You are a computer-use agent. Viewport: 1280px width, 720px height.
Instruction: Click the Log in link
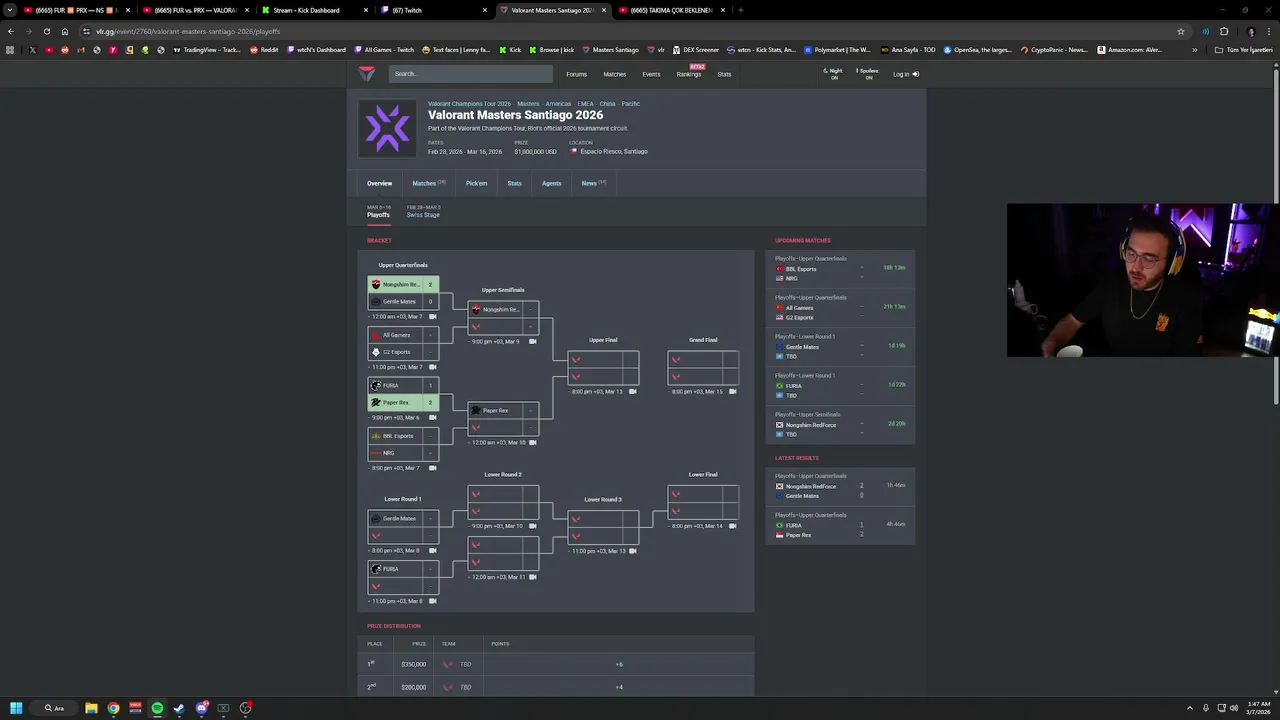[x=905, y=74]
